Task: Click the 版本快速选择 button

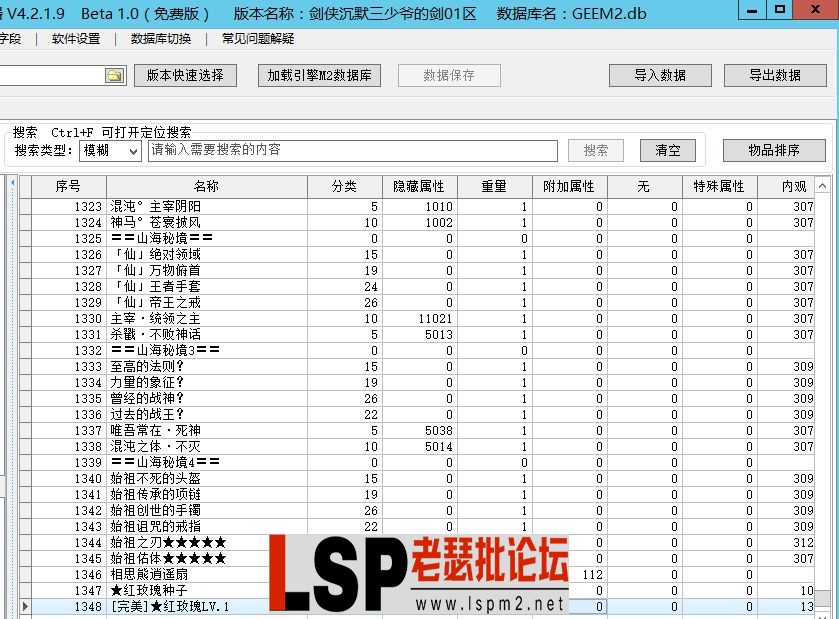Action: click(185, 75)
